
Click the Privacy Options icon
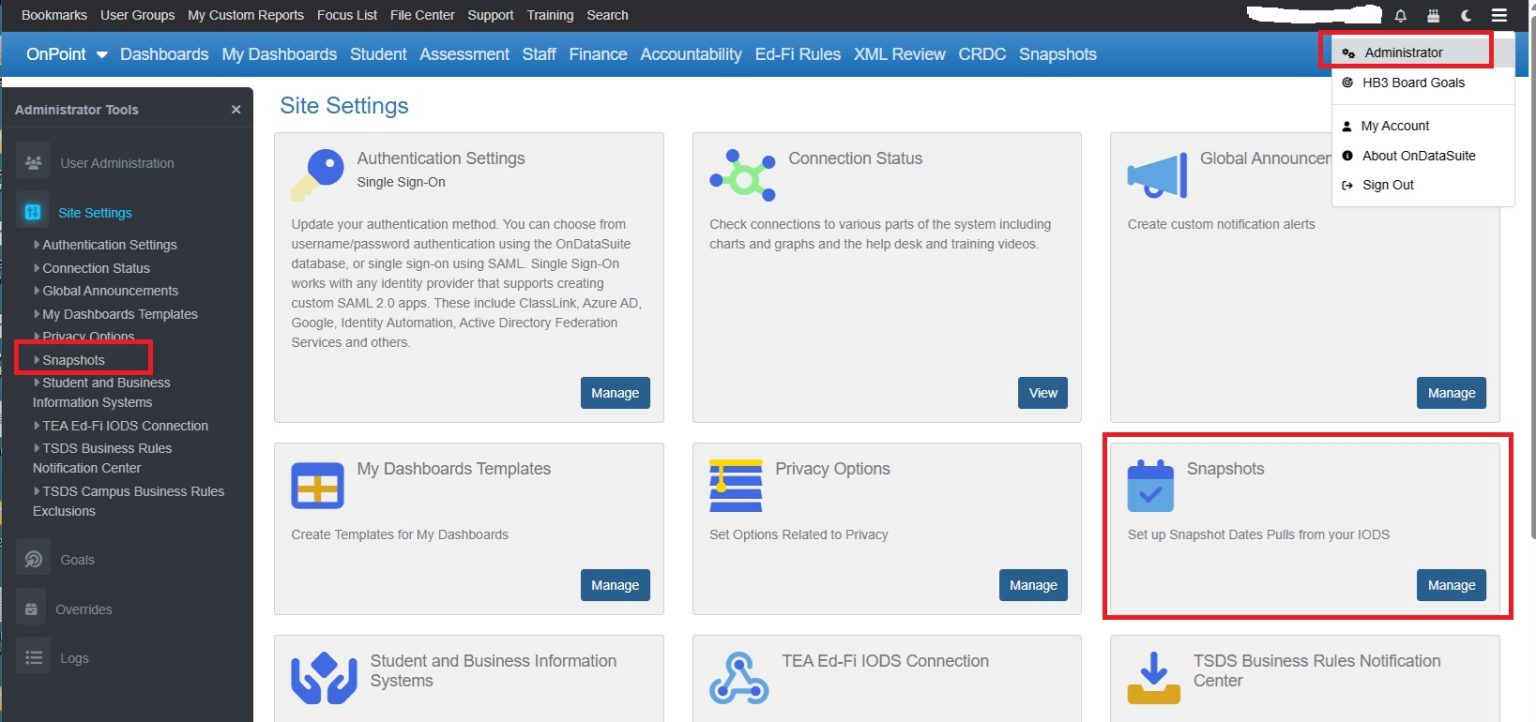coord(735,486)
